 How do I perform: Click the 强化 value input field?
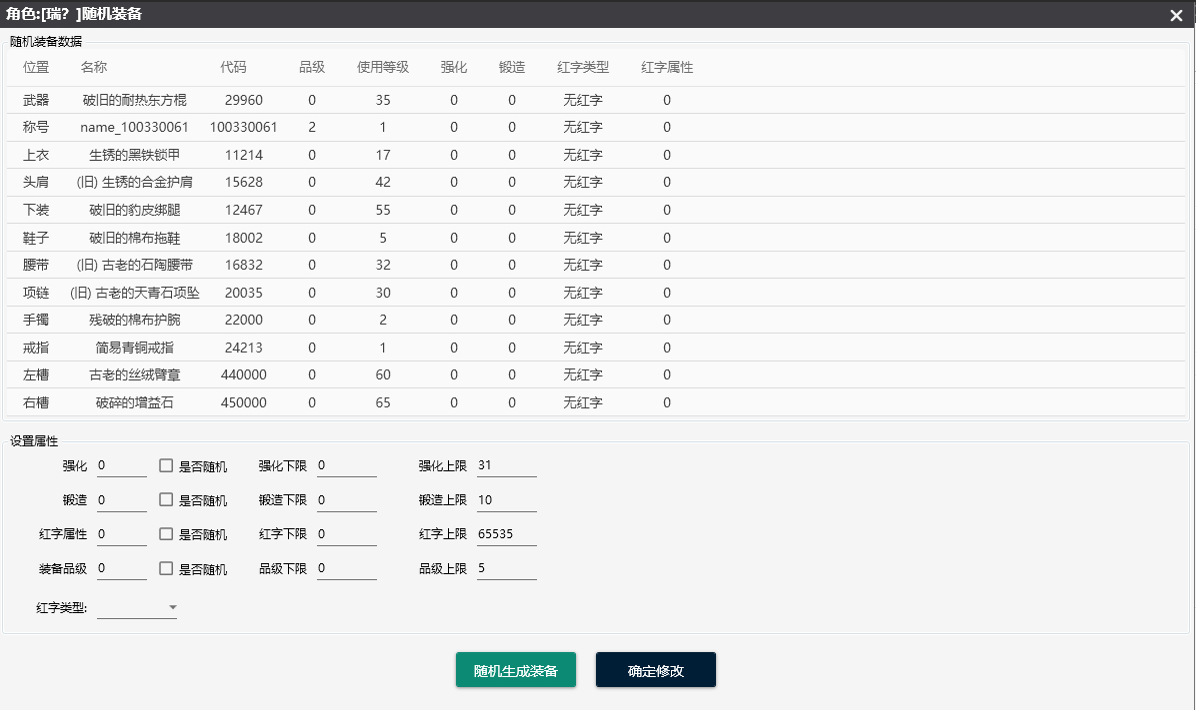[x=121, y=466]
